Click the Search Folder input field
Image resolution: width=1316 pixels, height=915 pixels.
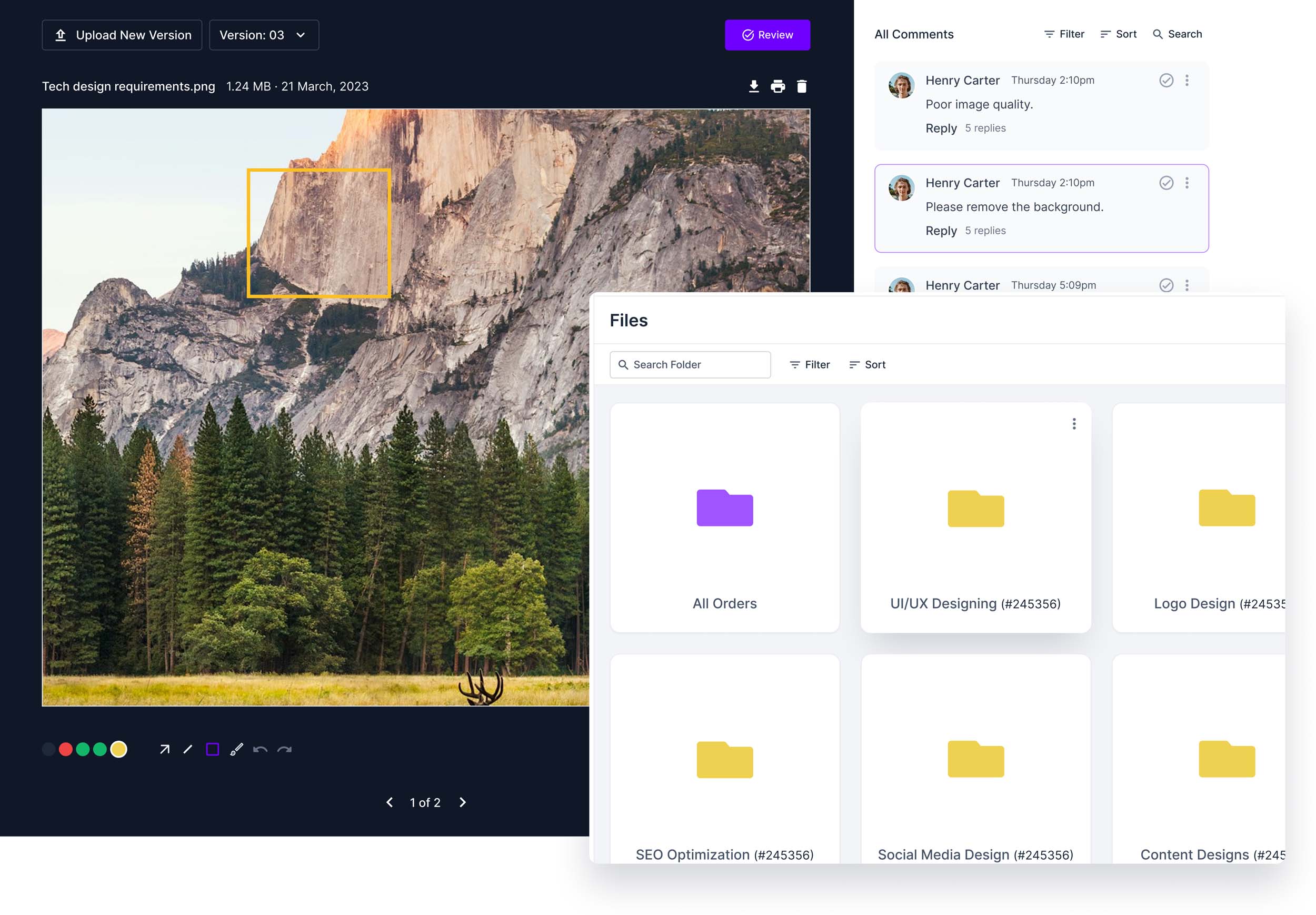pos(690,365)
